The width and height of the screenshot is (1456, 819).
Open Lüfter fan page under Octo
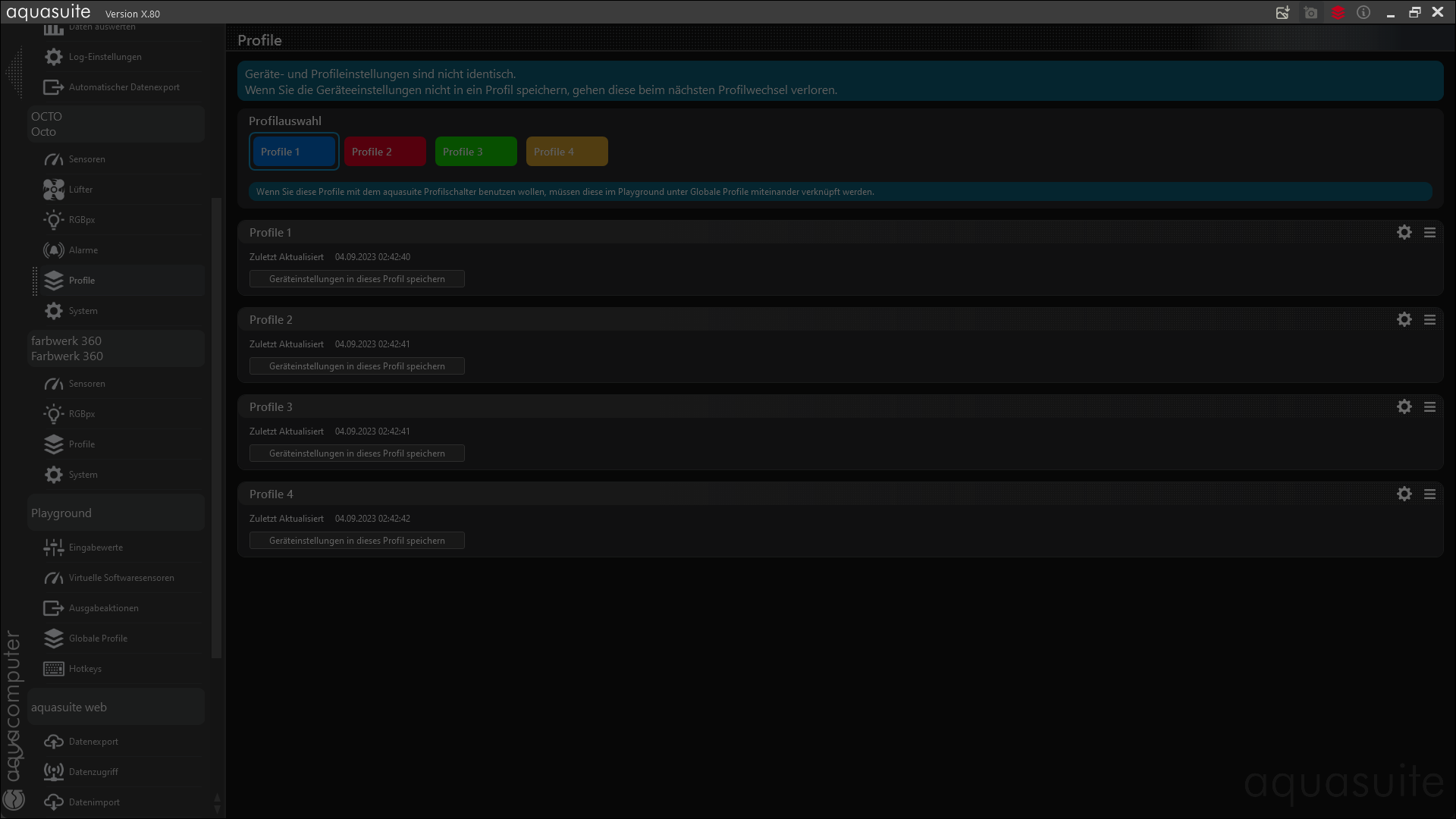(x=80, y=190)
